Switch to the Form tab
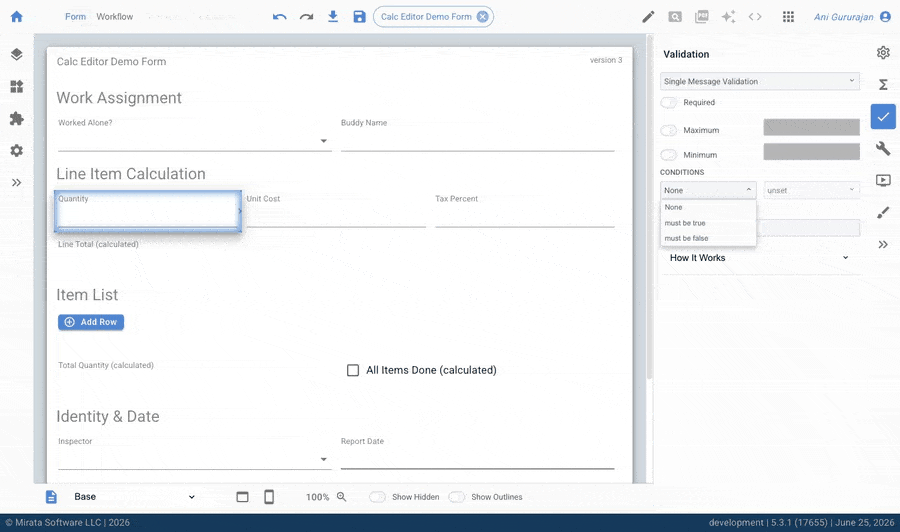 [75, 17]
